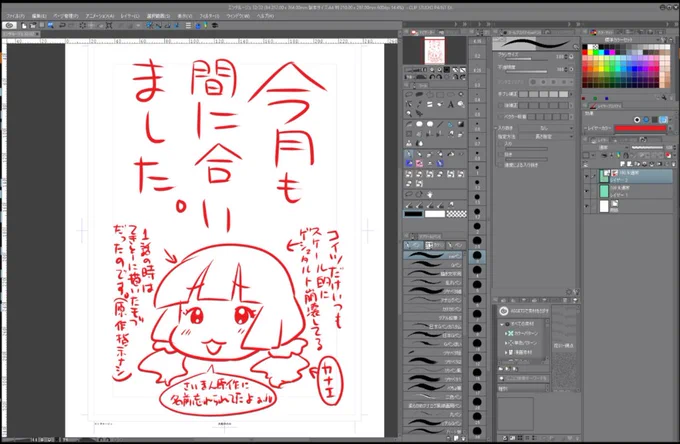Image resolution: width=680 pixels, height=444 pixels.
Task: Select the circular layer effect icon under 効果
Action: [x=637, y=120]
